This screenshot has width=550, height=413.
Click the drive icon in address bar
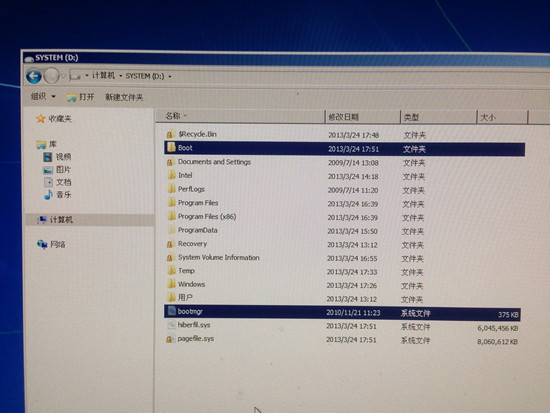click(75, 76)
